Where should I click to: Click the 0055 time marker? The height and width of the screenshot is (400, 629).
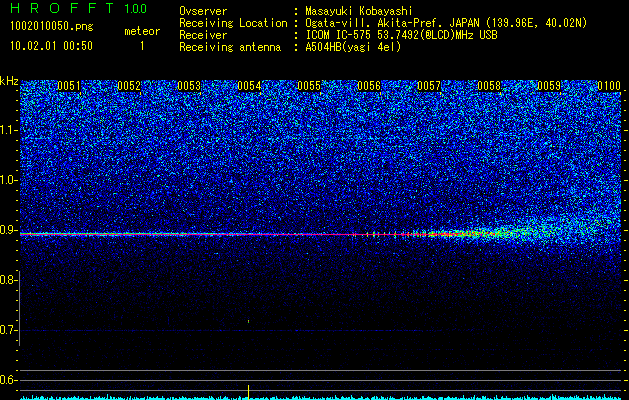click(309, 86)
